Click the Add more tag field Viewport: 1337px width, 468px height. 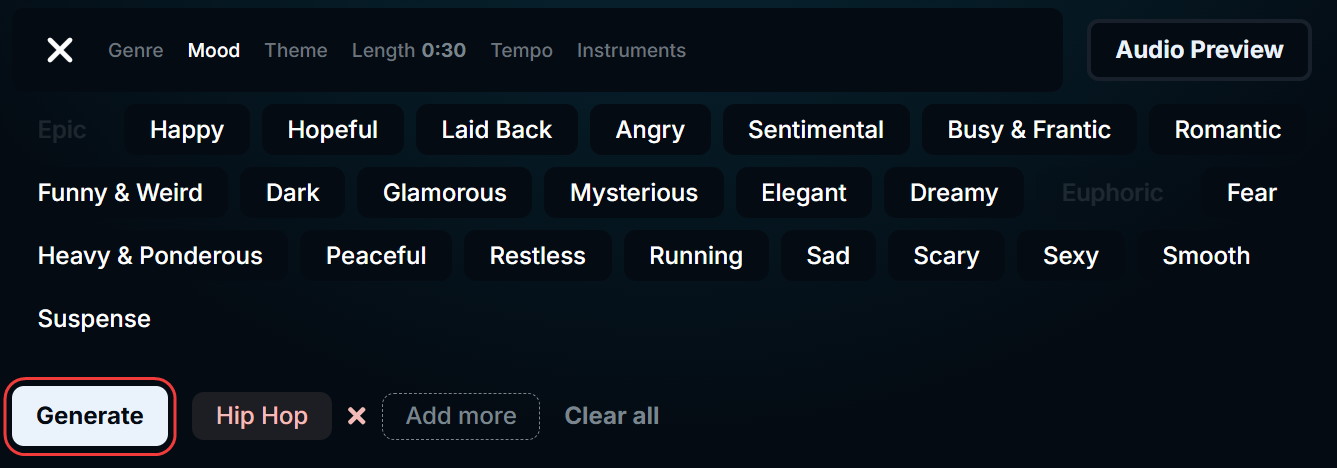[461, 416]
